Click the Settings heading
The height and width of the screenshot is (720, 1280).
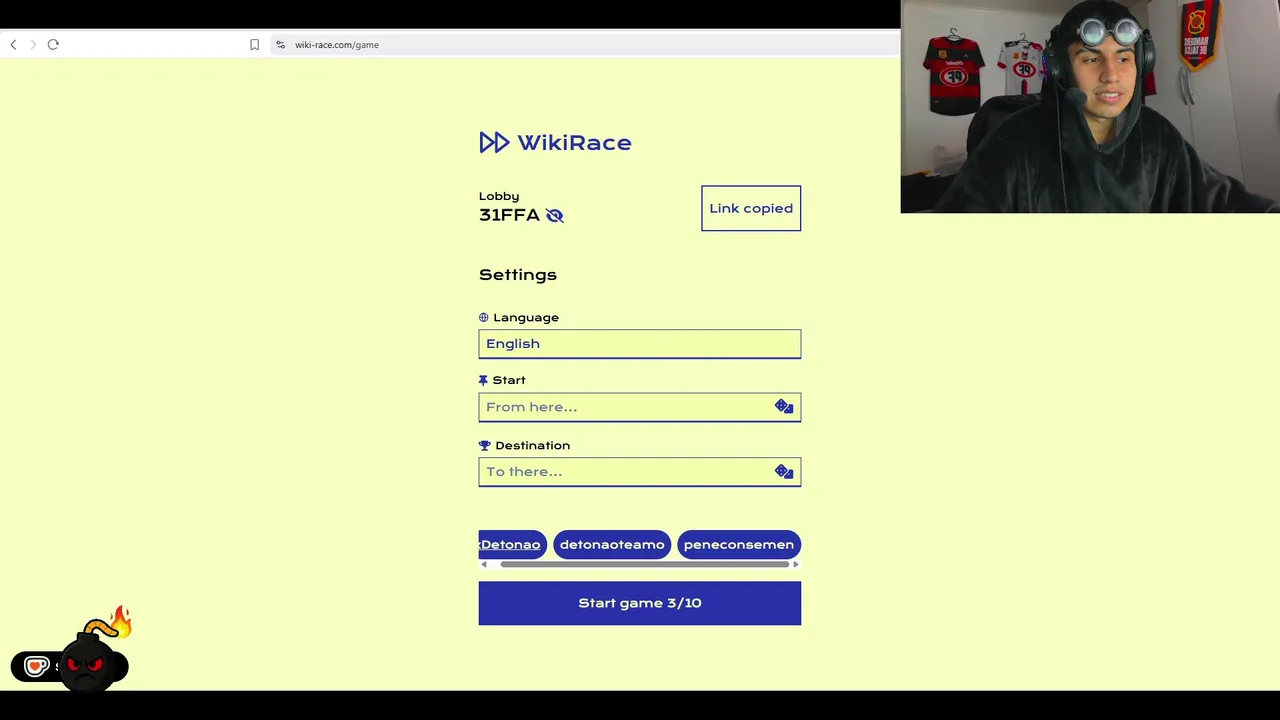518,275
